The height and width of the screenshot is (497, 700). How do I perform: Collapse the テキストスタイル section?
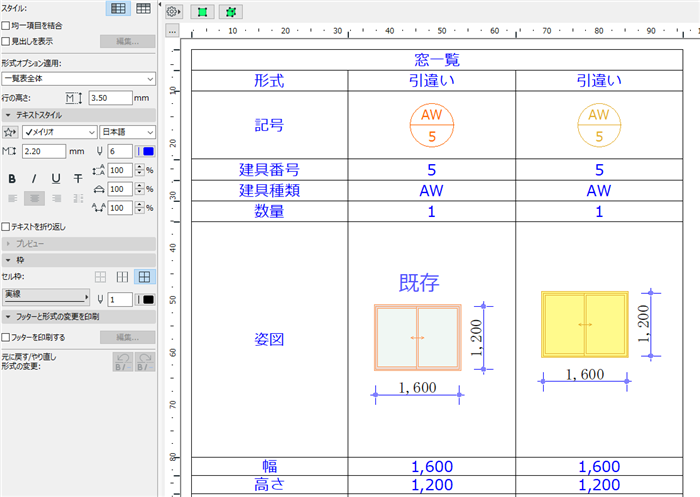79,115
